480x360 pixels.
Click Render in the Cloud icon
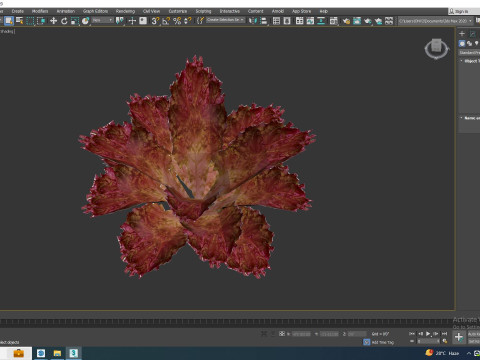[x=378, y=21]
